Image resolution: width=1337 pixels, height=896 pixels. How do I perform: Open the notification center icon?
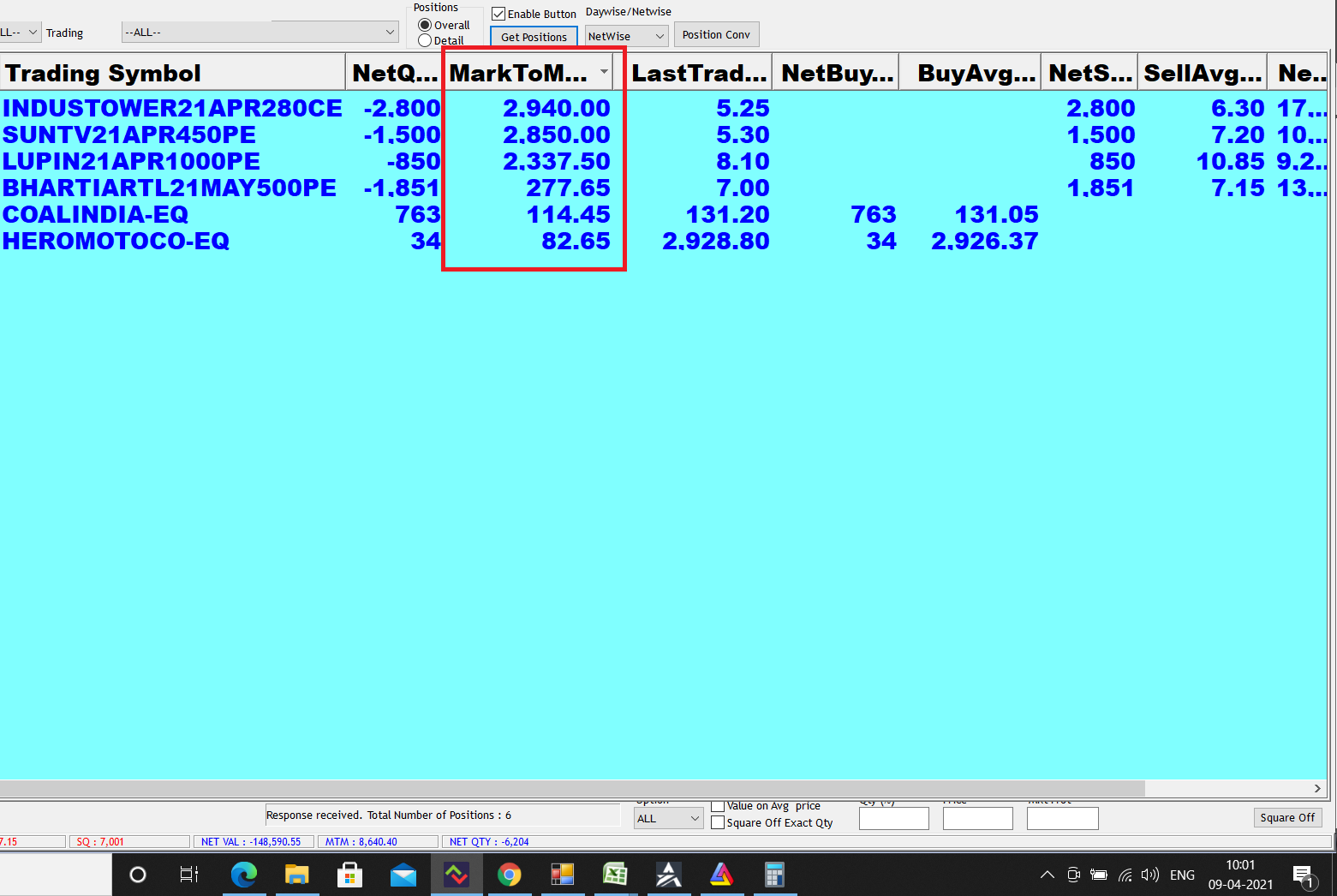coord(1303,875)
